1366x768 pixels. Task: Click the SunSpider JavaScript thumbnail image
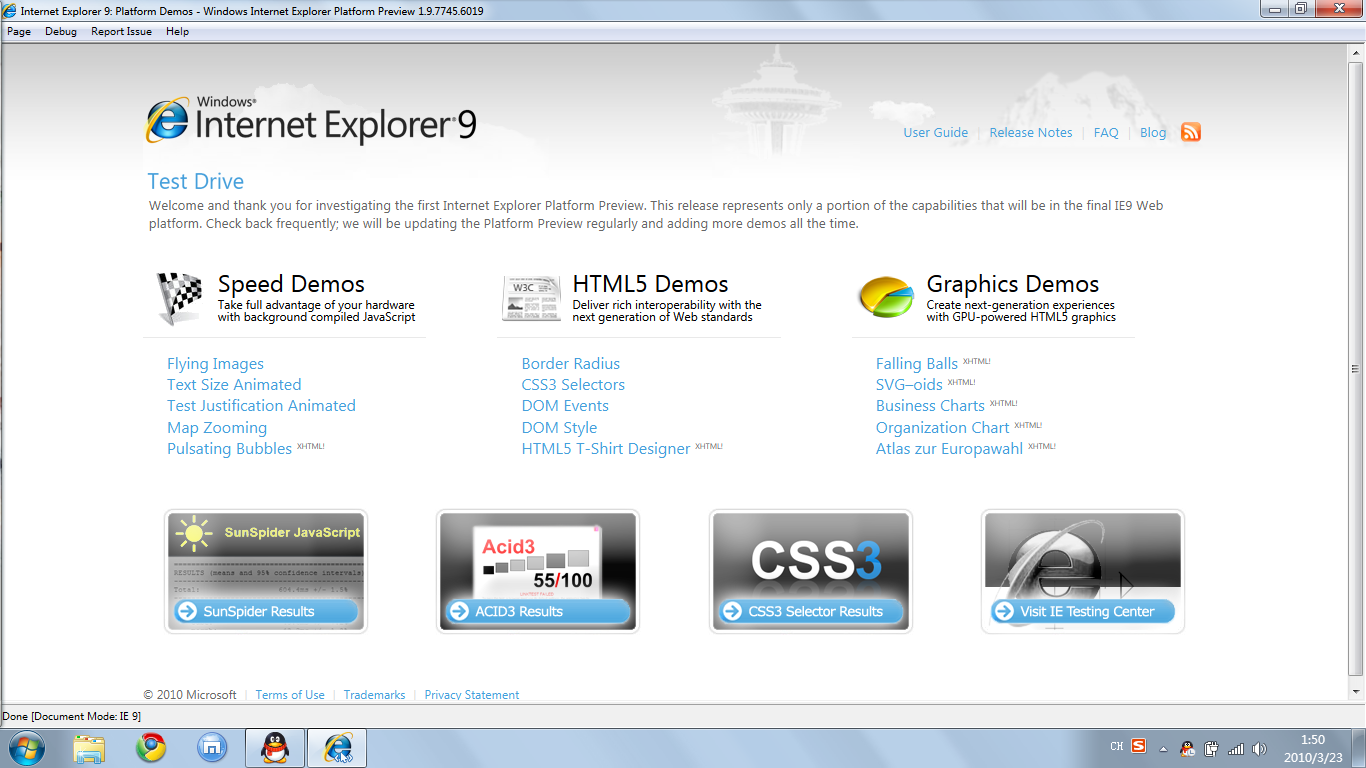[x=265, y=555]
